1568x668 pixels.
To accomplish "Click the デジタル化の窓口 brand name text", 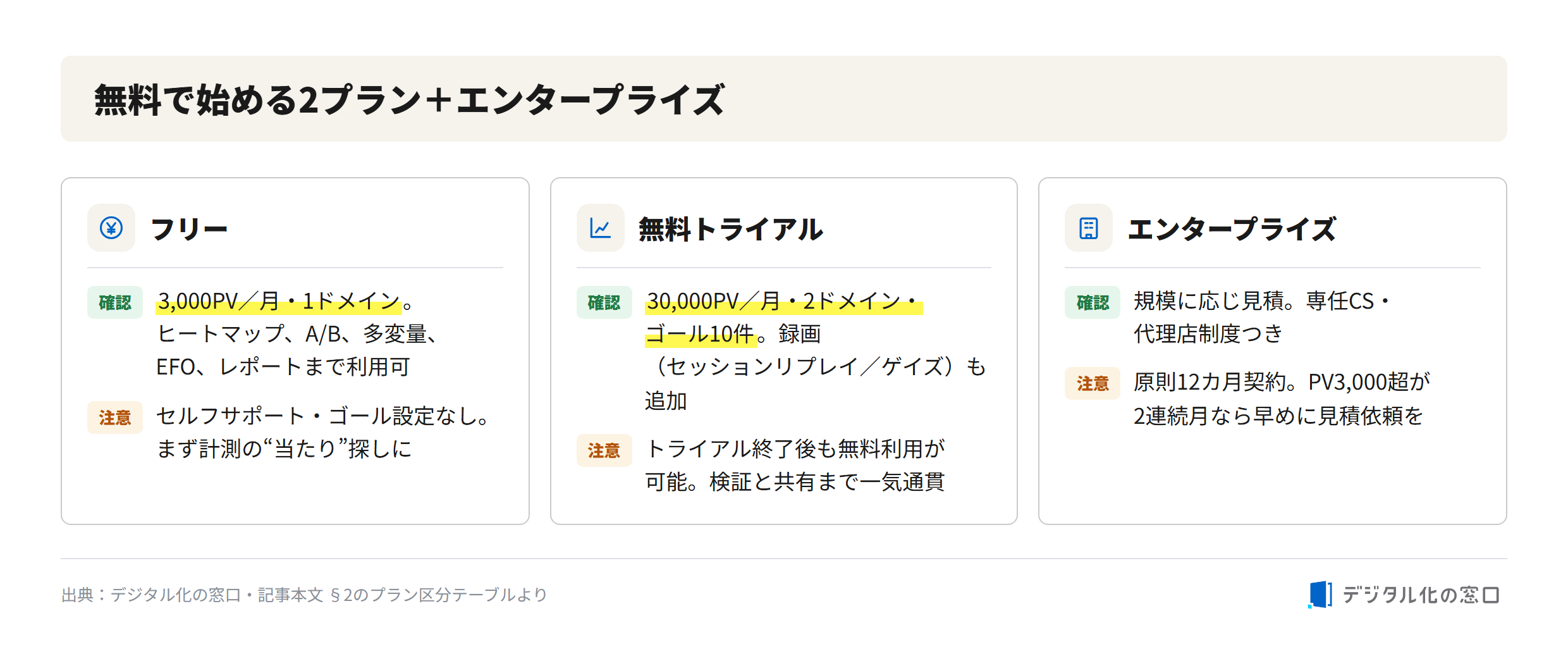I will coord(1421,595).
